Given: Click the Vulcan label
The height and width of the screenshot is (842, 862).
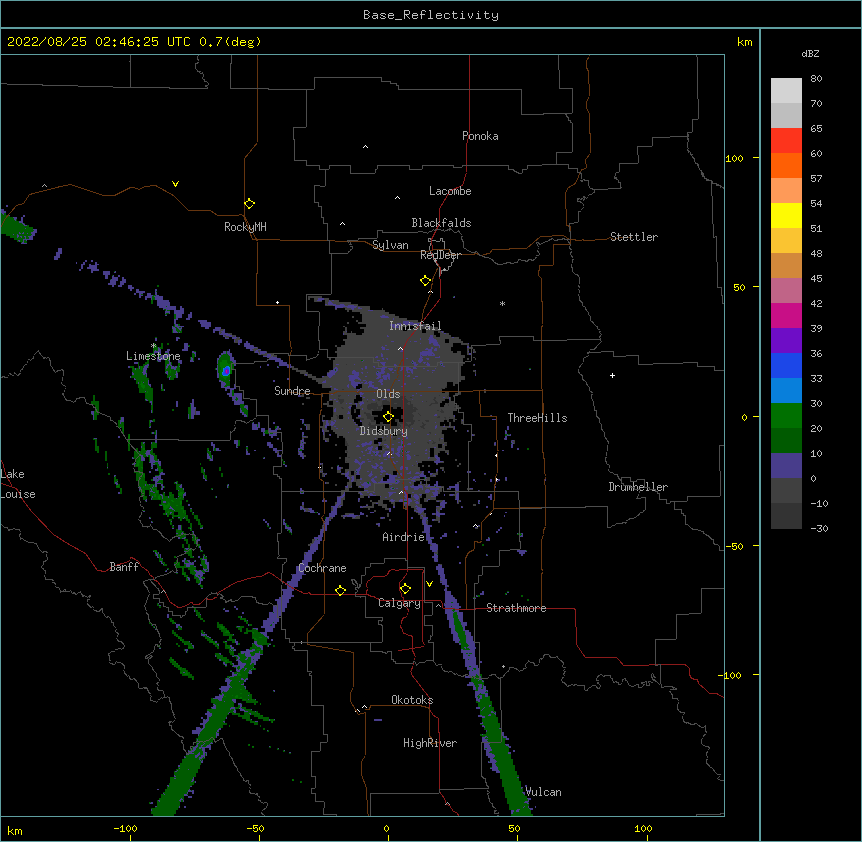Looking at the screenshot, I should tap(543, 792).
